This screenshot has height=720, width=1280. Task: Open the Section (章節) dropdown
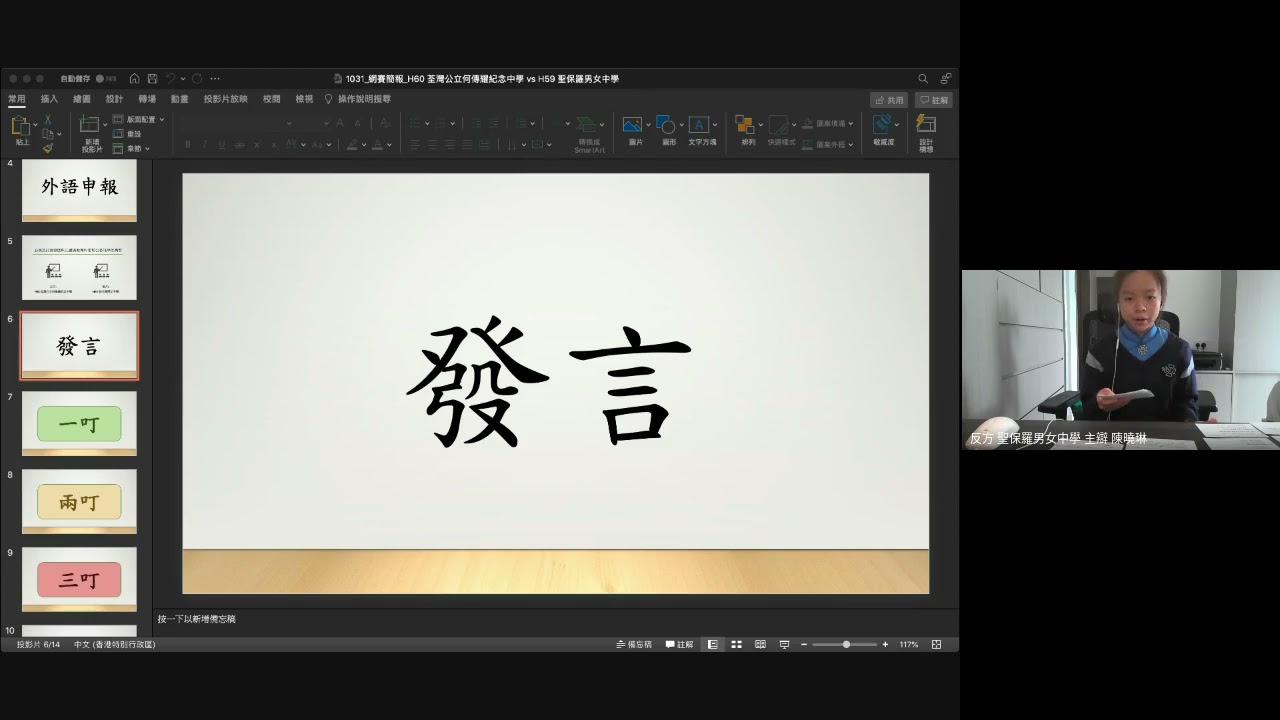(131, 148)
